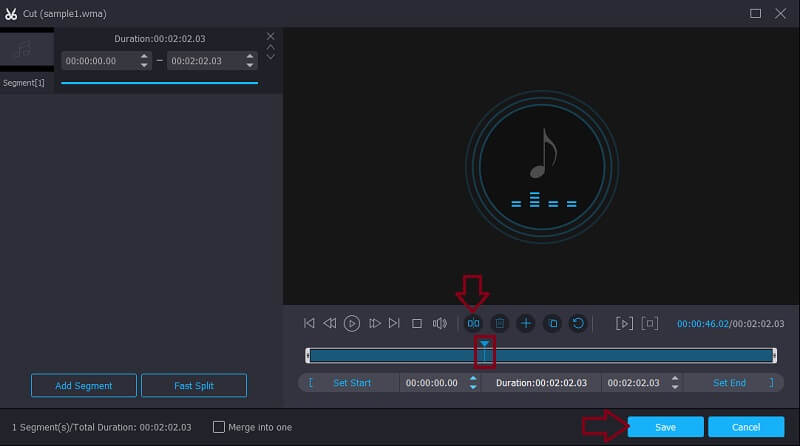Viewport: 800px width, 446px height.
Task: Increase the timeline end time with the up arrow
Action: click(x=675, y=379)
